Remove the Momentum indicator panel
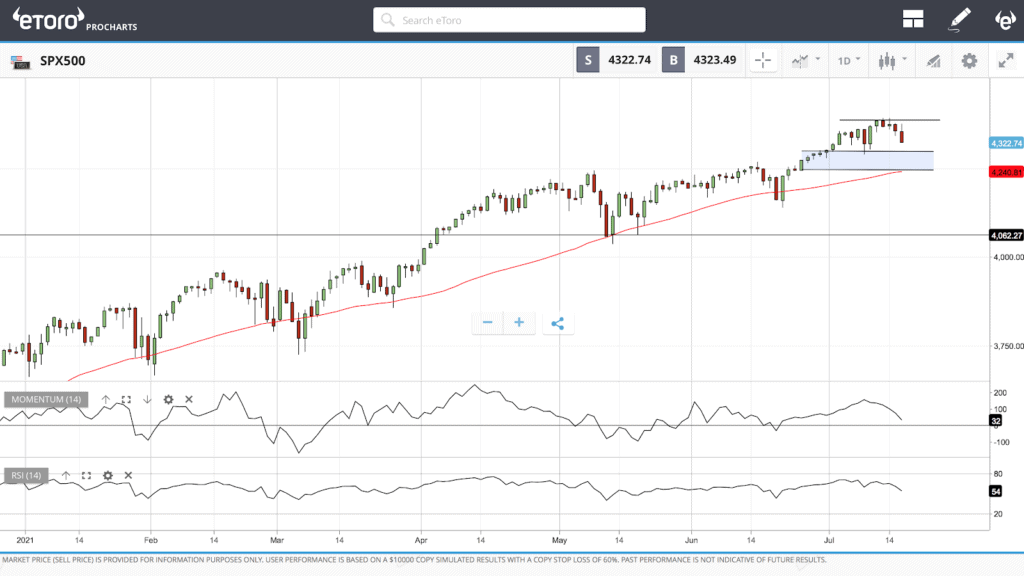The height and width of the screenshot is (576, 1024). pos(189,400)
